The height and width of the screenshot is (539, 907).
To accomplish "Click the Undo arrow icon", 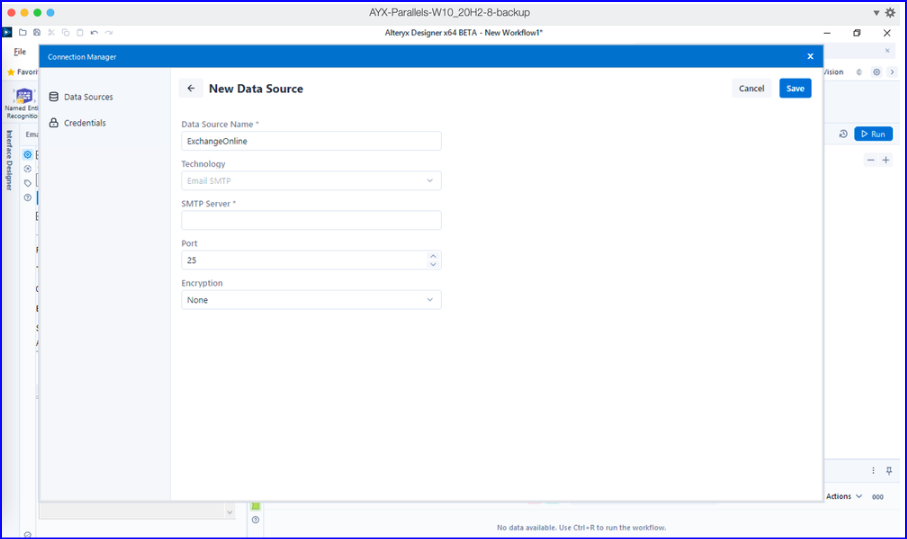I will click(94, 32).
